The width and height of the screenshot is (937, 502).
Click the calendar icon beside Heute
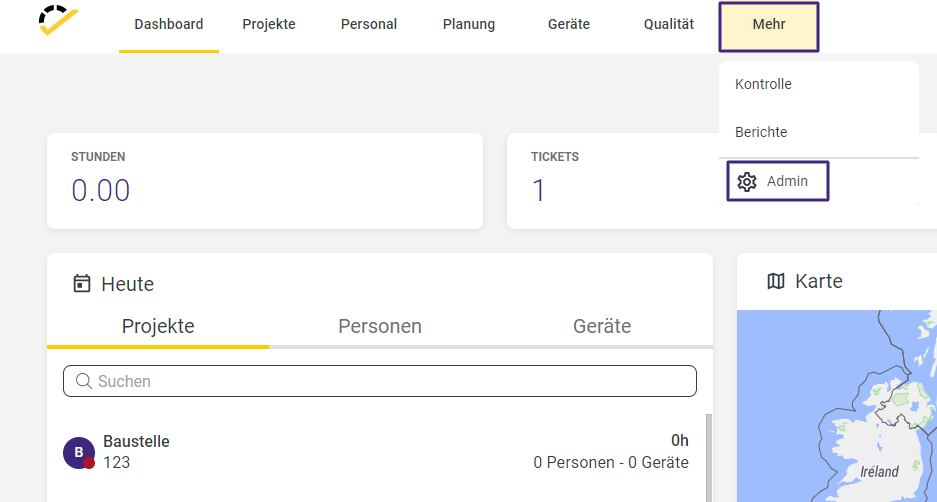click(x=82, y=283)
